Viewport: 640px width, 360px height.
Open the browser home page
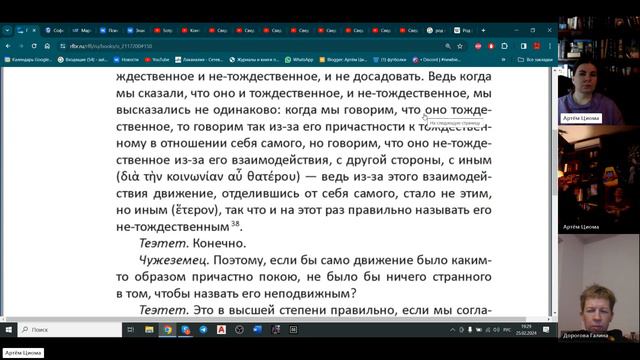(x=47, y=46)
